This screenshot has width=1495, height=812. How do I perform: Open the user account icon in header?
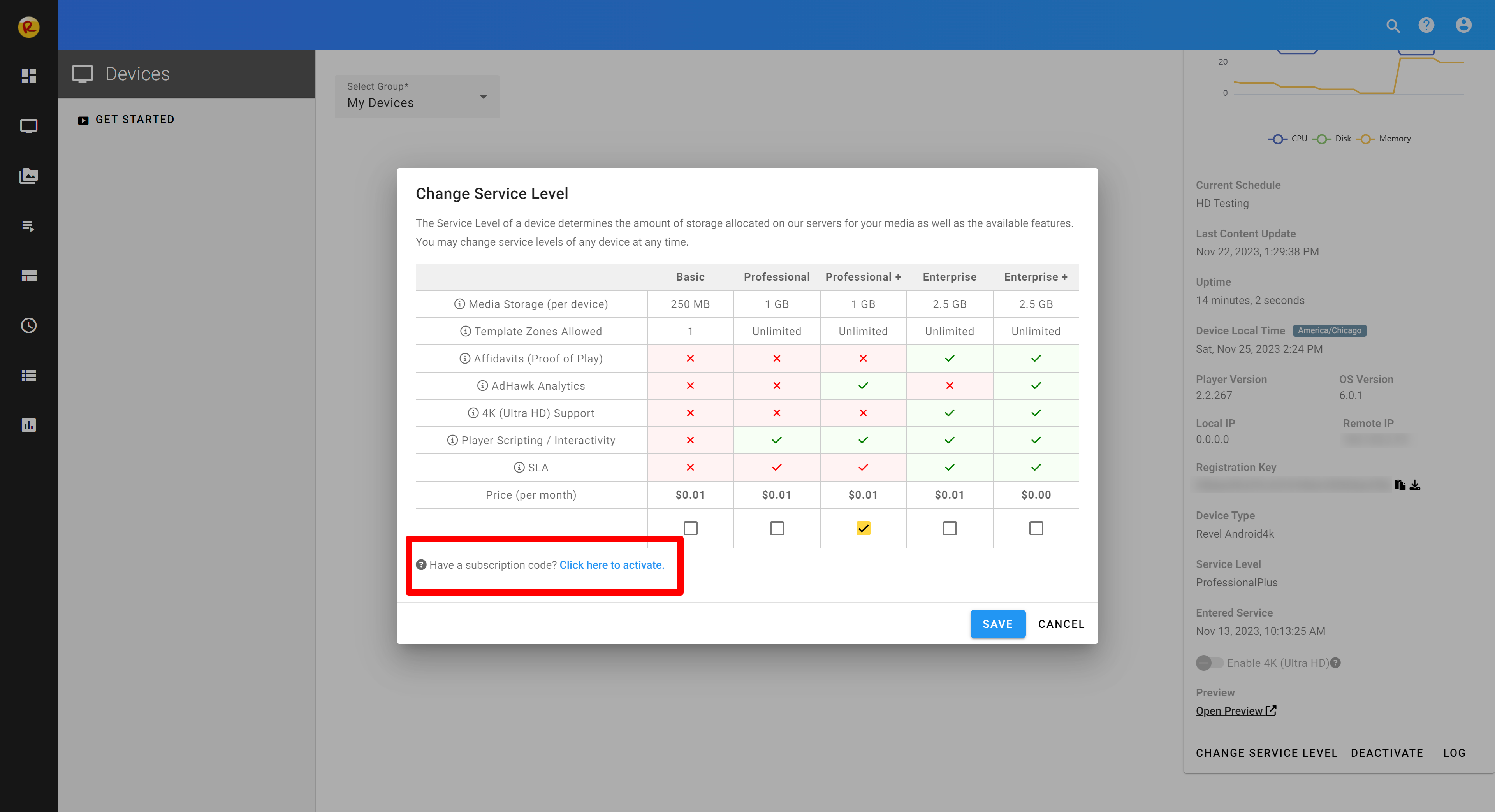coord(1463,25)
